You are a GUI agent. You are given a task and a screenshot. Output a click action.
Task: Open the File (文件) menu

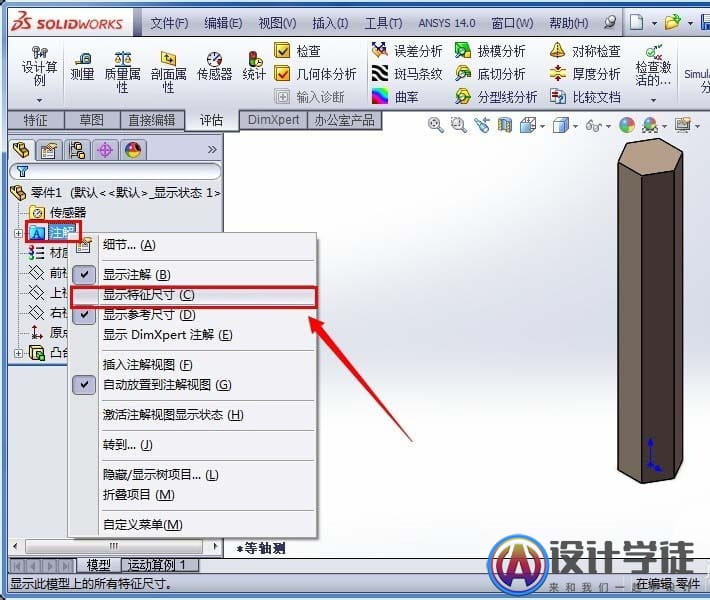169,23
